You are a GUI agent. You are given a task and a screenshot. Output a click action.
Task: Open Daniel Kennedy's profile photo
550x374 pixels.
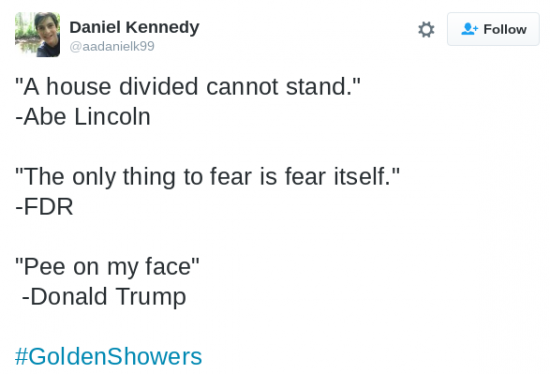coord(38,34)
